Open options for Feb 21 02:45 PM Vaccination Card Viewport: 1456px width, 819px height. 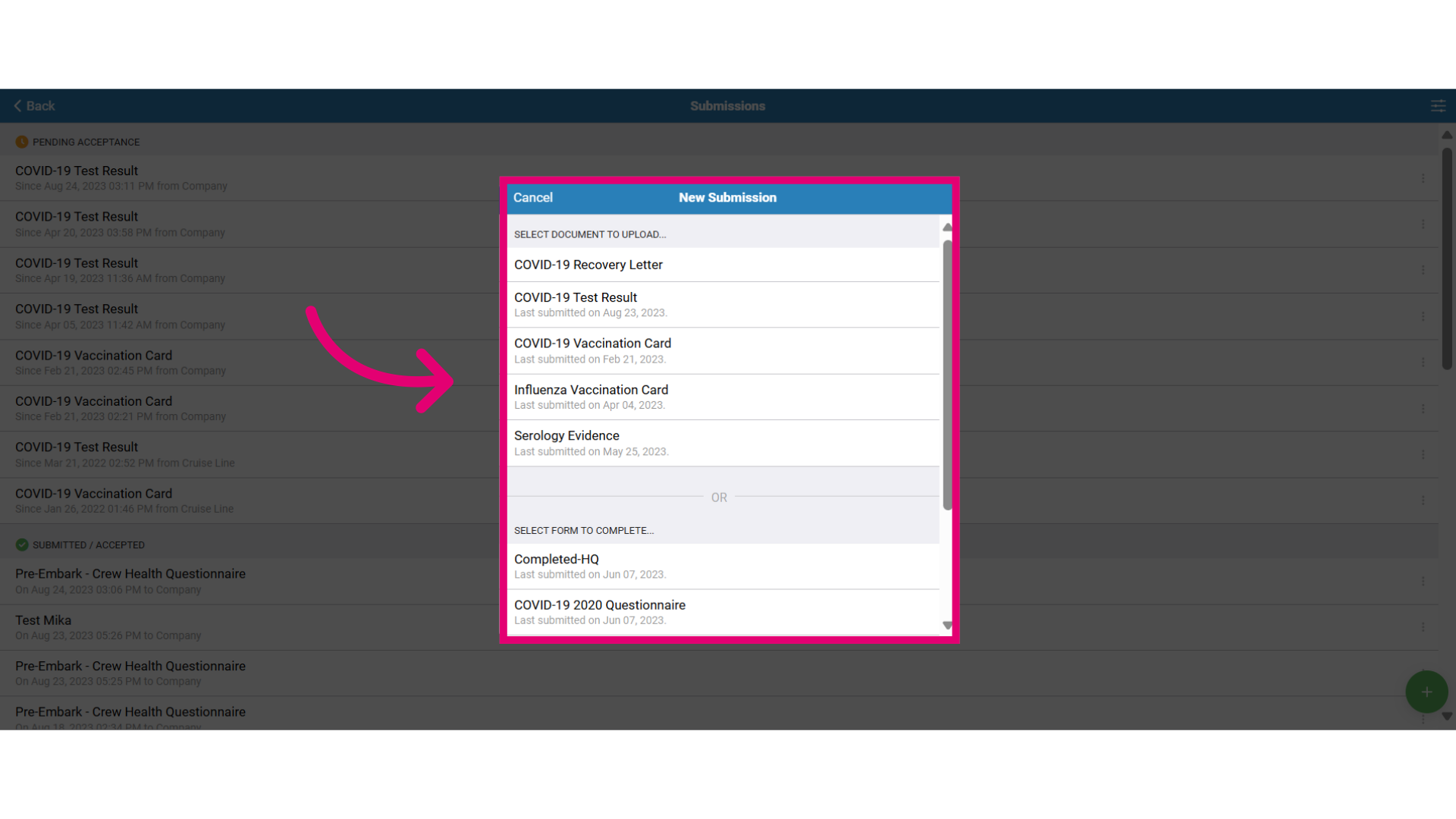click(x=1423, y=362)
